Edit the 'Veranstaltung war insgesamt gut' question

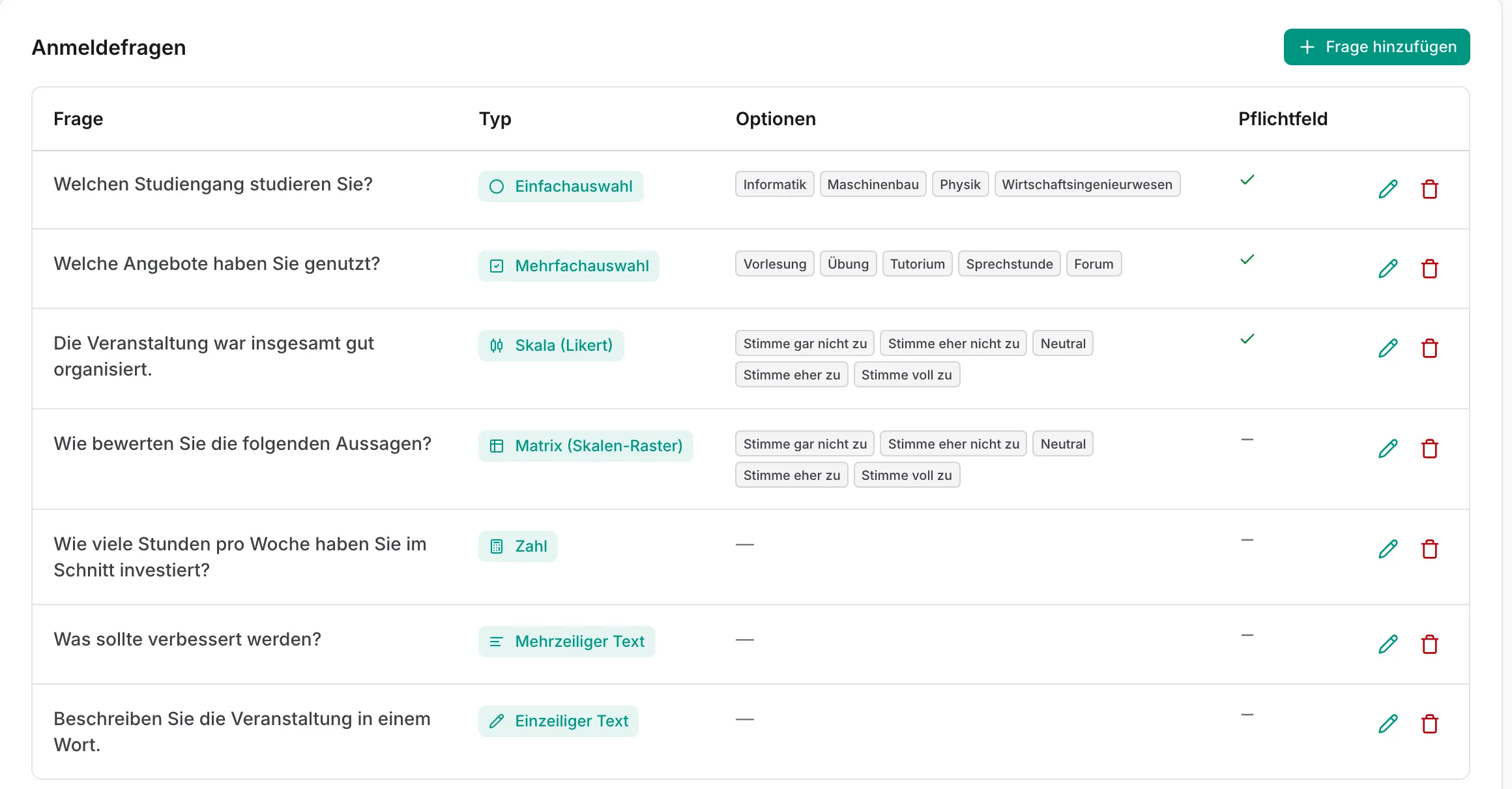coord(1388,348)
